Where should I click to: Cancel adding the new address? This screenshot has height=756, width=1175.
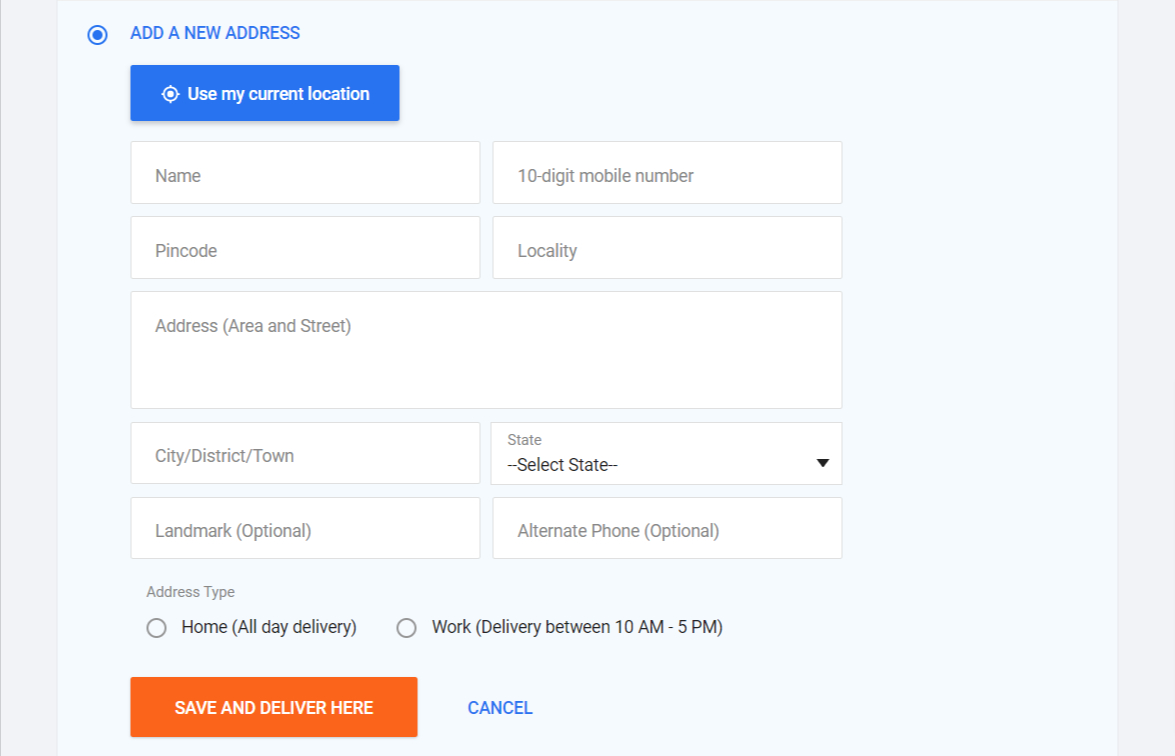click(x=500, y=708)
